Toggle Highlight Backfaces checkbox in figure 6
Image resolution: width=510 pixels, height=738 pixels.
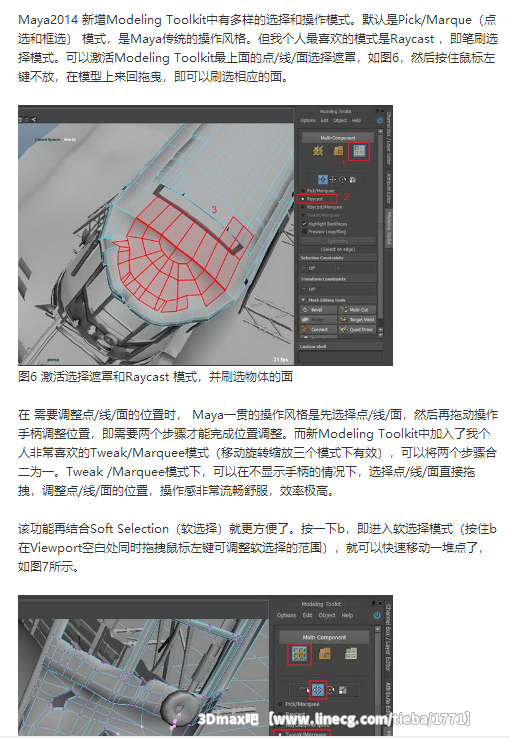click(x=304, y=224)
